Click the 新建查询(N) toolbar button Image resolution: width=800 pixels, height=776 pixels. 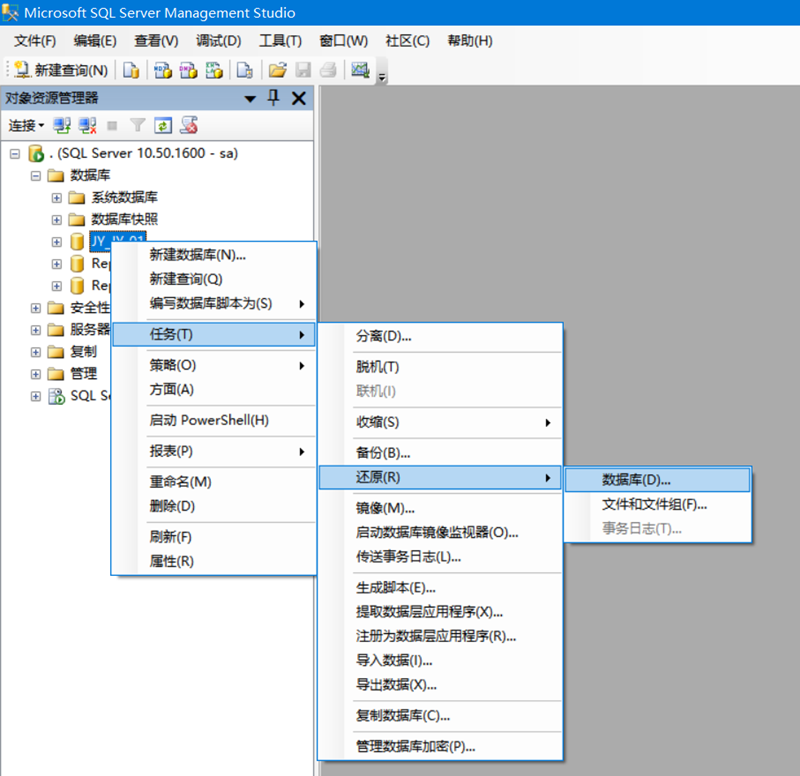pos(61,70)
